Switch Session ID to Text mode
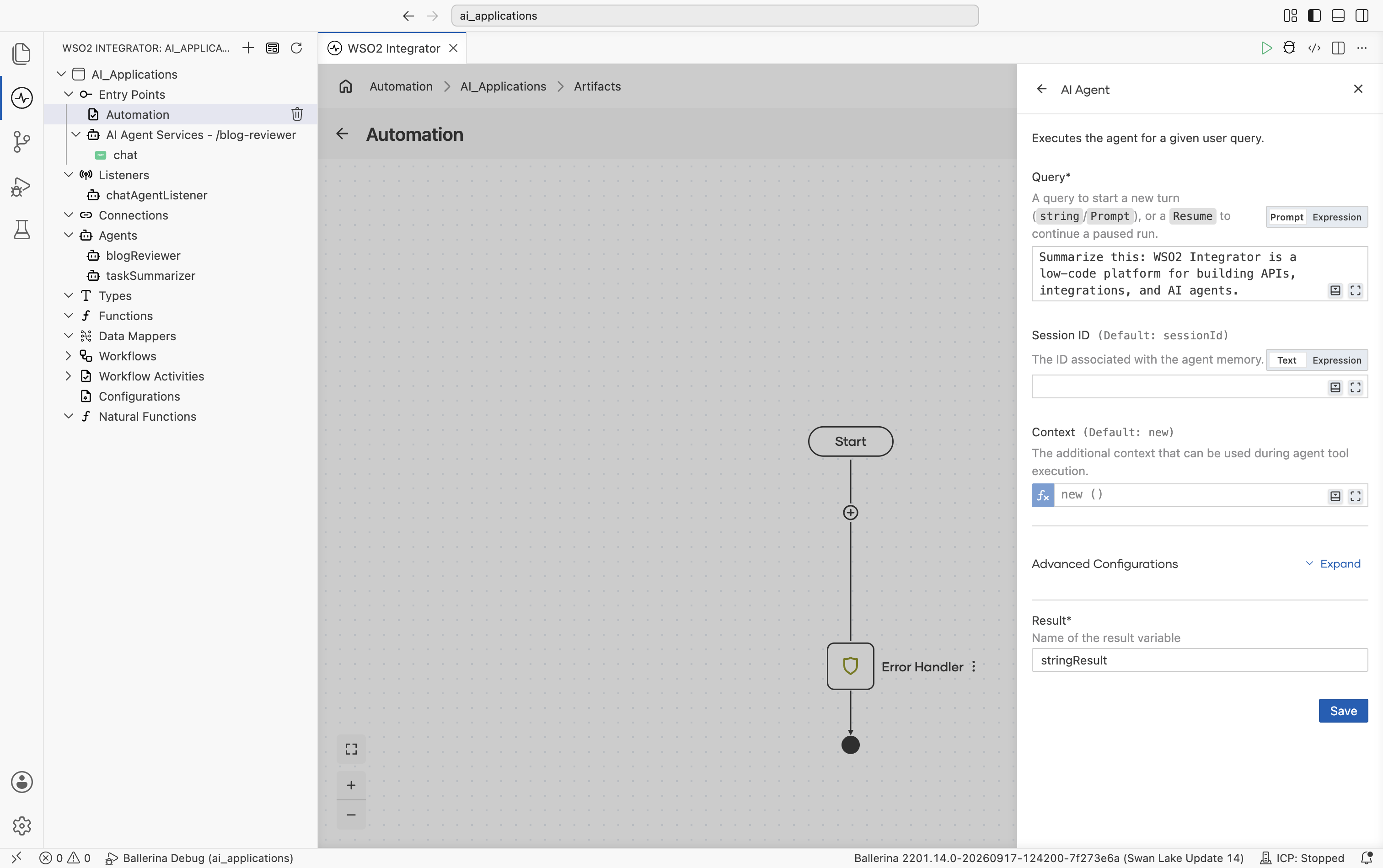This screenshot has height=868, width=1383. [x=1287, y=360]
